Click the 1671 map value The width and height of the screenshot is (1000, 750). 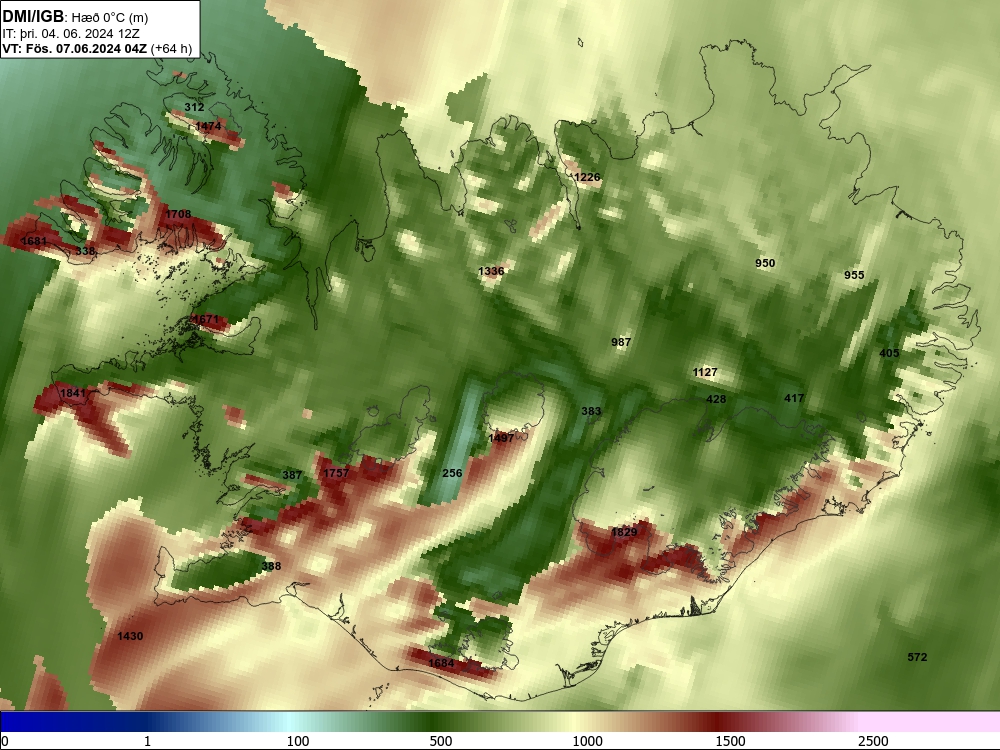pyautogui.click(x=205, y=320)
